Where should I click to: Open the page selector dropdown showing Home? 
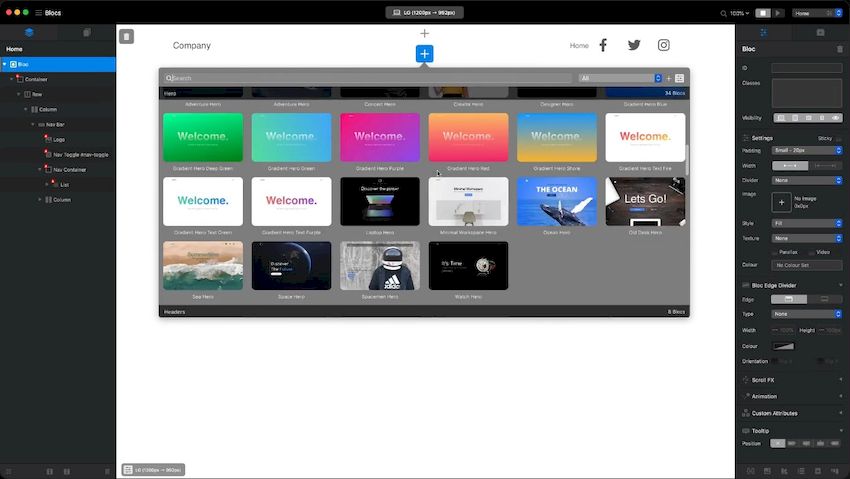(817, 12)
